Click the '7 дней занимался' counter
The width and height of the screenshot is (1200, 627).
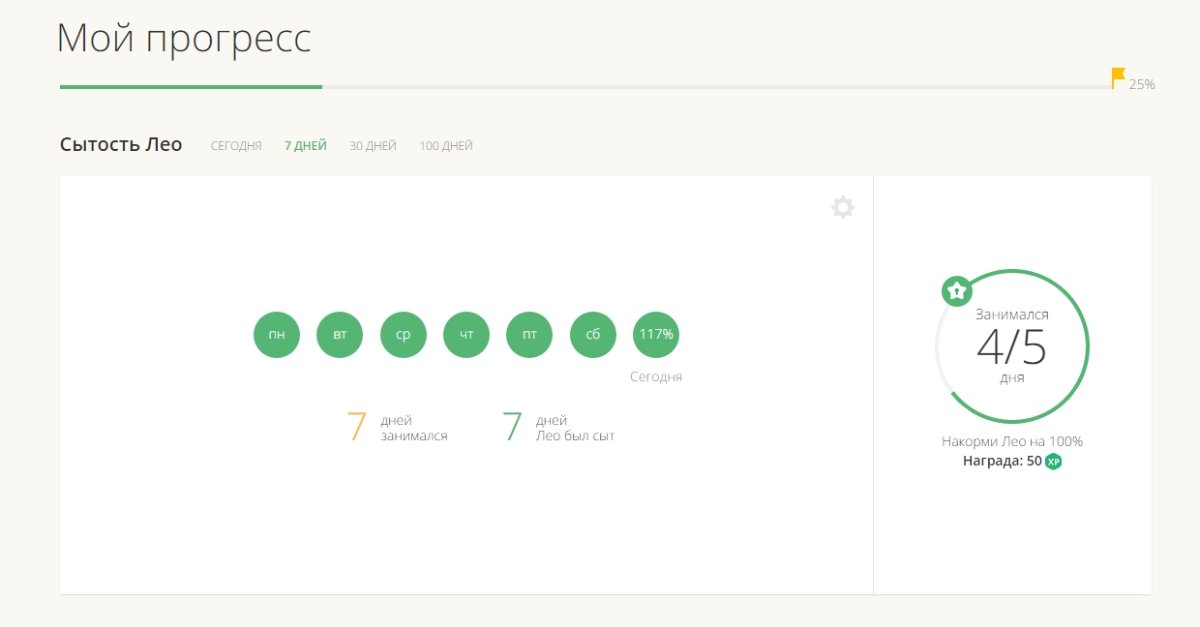coord(397,428)
